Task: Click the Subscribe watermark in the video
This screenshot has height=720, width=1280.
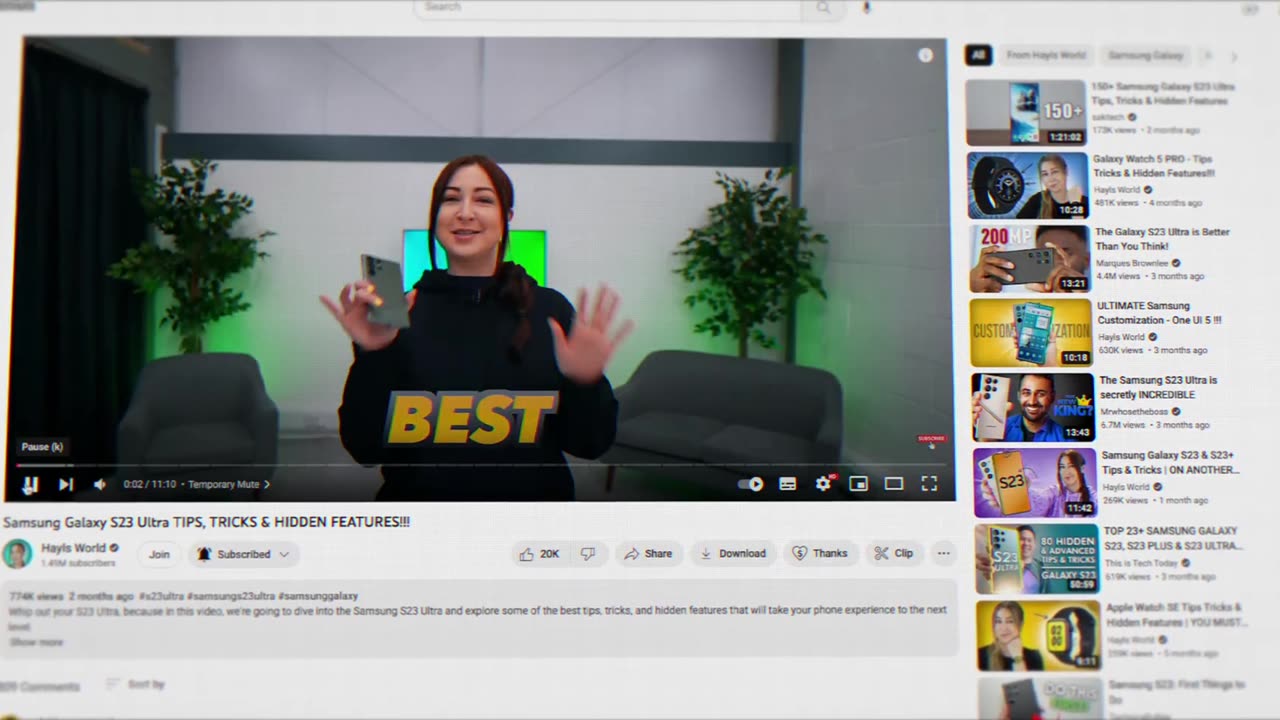Action: point(931,439)
